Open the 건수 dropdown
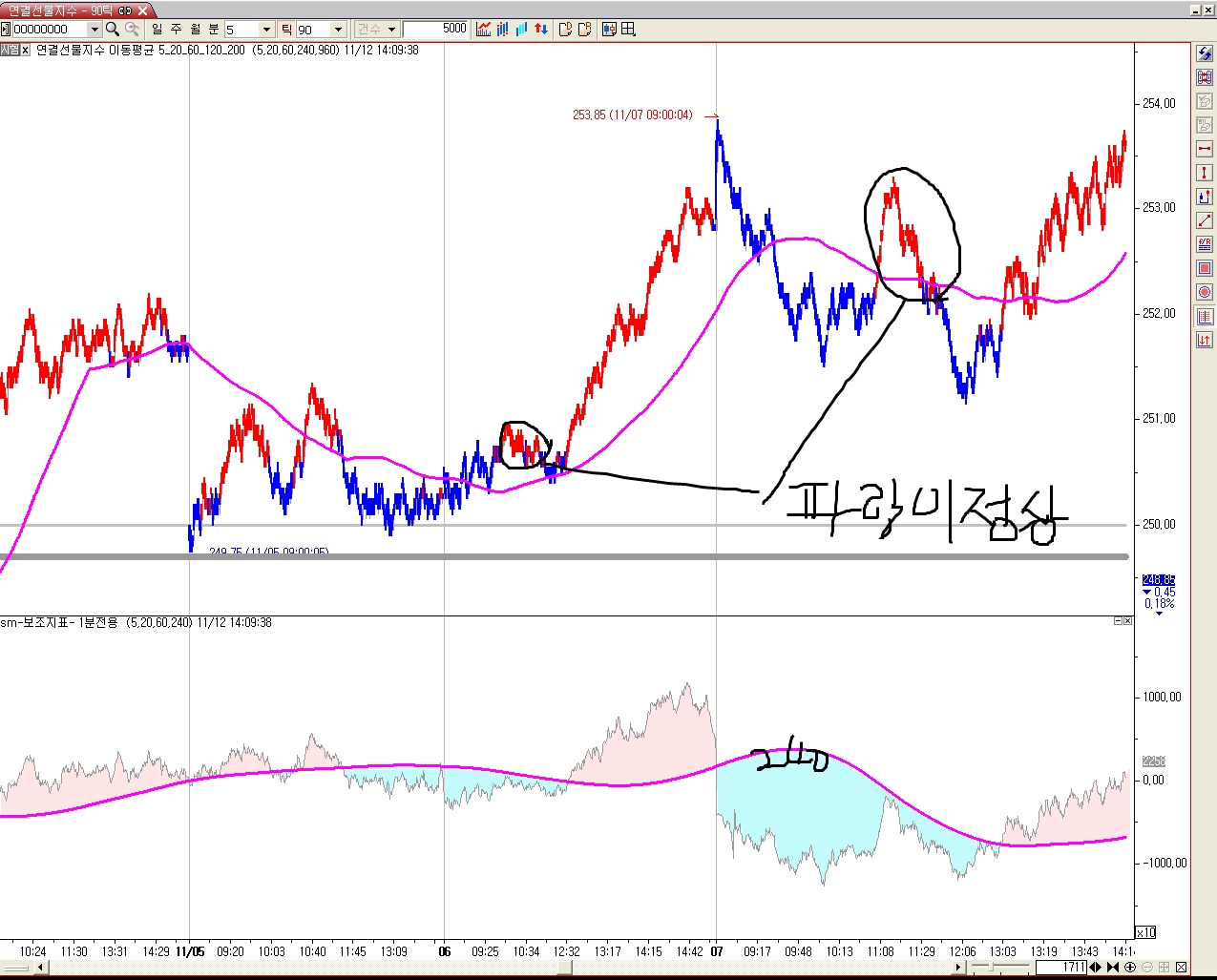The width and height of the screenshot is (1217, 980). pos(376,30)
